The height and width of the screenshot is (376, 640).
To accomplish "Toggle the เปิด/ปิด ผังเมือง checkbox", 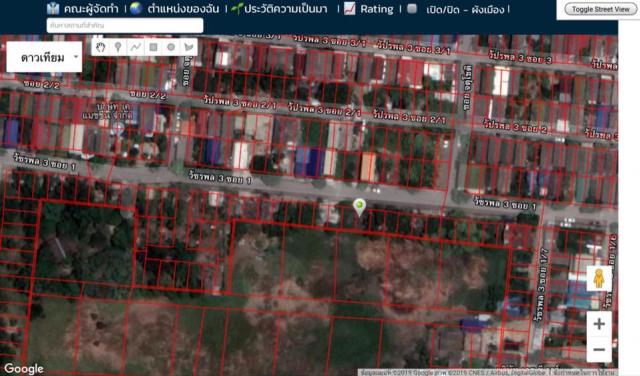I will click(x=412, y=9).
